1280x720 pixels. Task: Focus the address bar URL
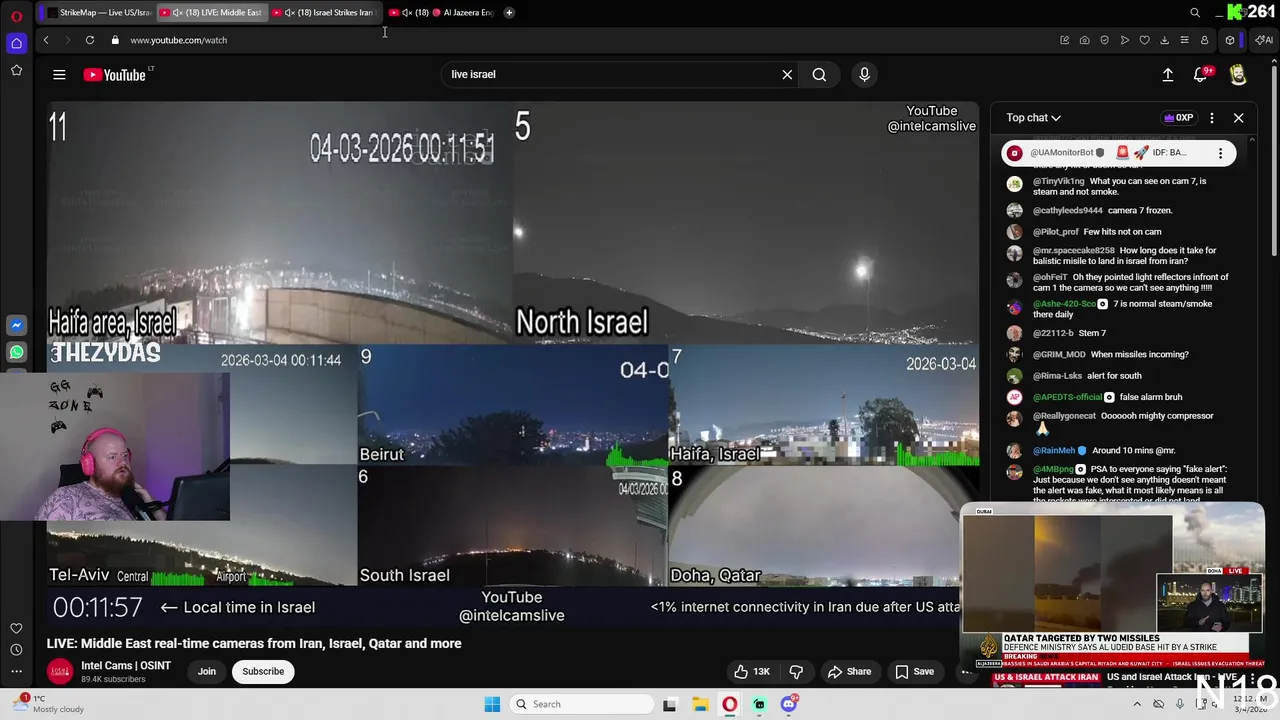178,40
